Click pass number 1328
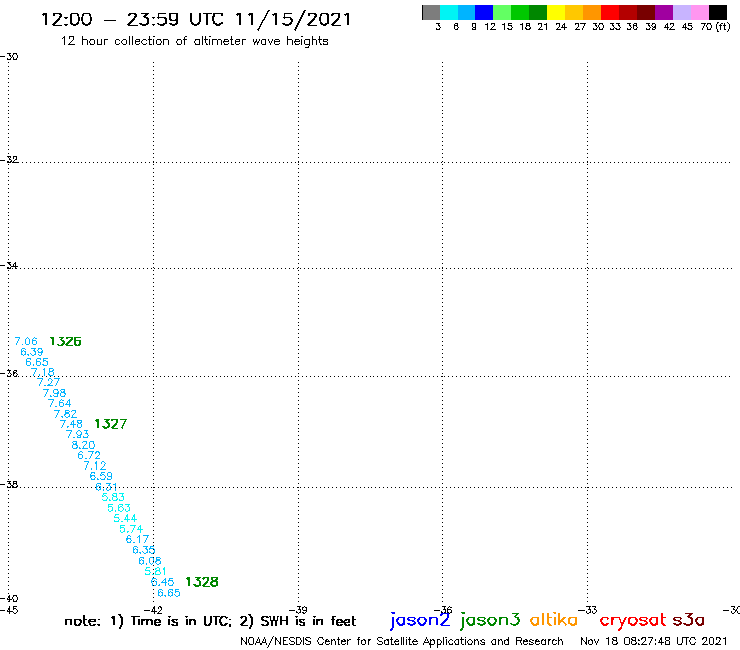 [202, 582]
